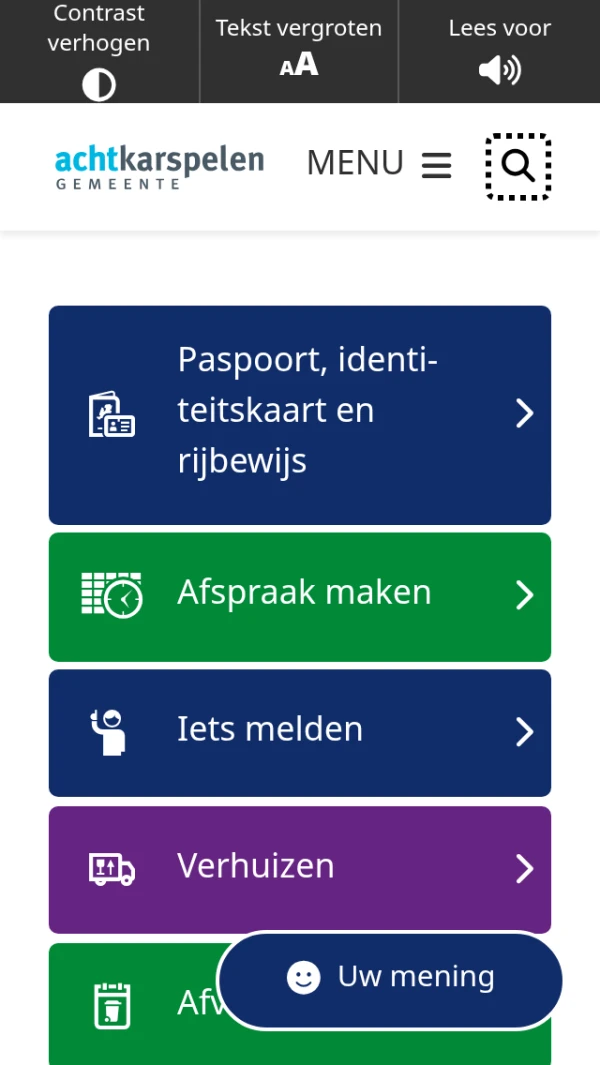Expand the Iets melden arrow
Viewport: 600px width, 1065px height.
point(524,732)
